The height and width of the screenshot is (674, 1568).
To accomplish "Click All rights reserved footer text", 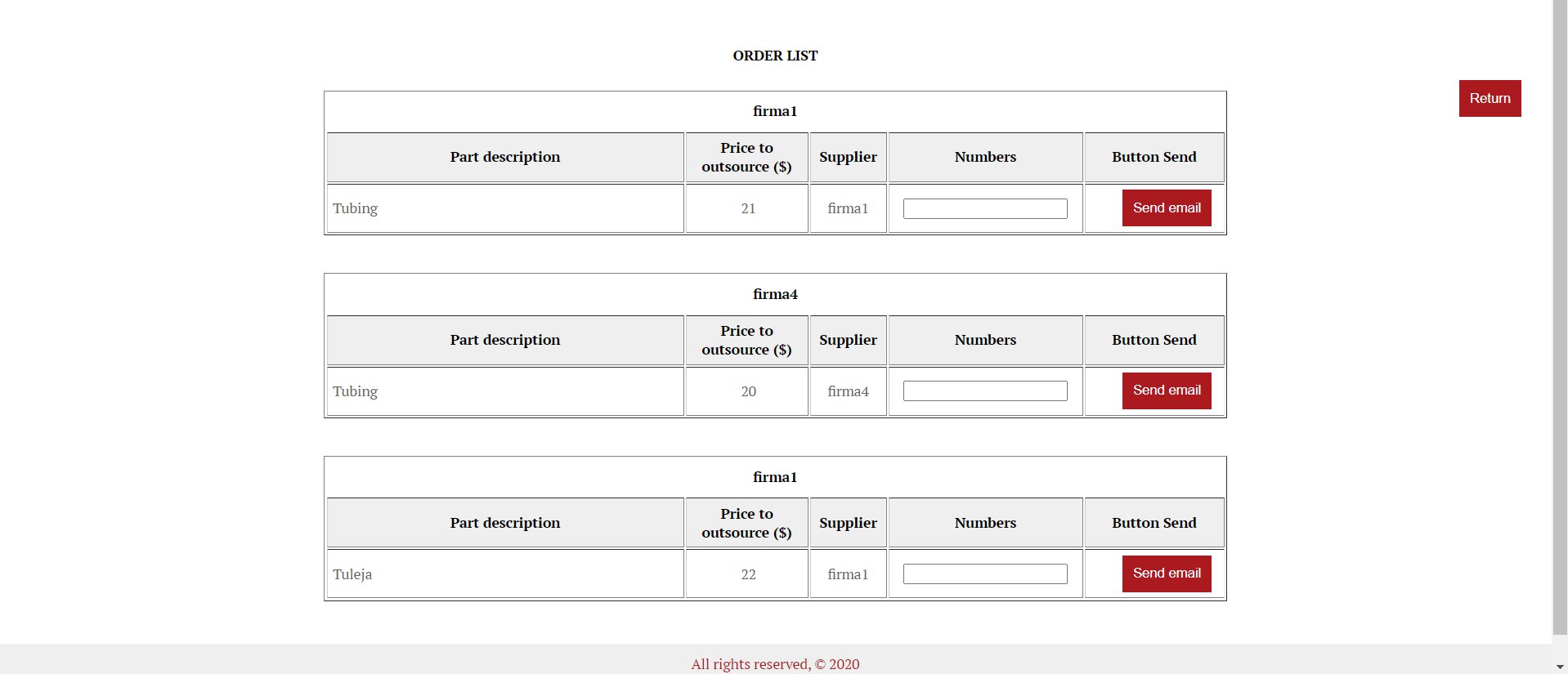I will 775,664.
